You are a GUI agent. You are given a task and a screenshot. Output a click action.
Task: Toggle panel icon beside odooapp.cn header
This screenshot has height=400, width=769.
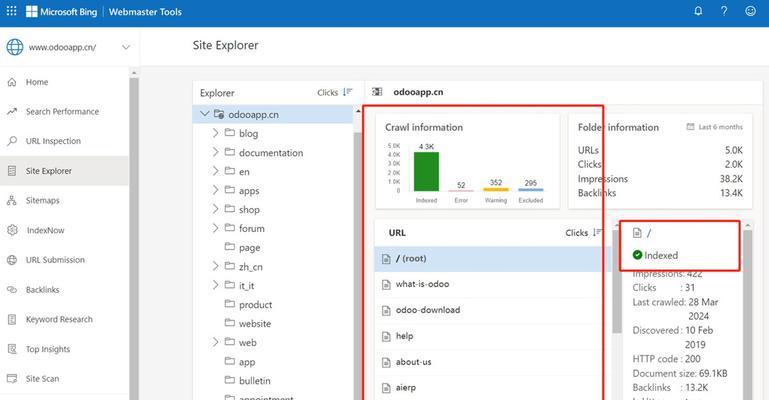pyautogui.click(x=377, y=92)
